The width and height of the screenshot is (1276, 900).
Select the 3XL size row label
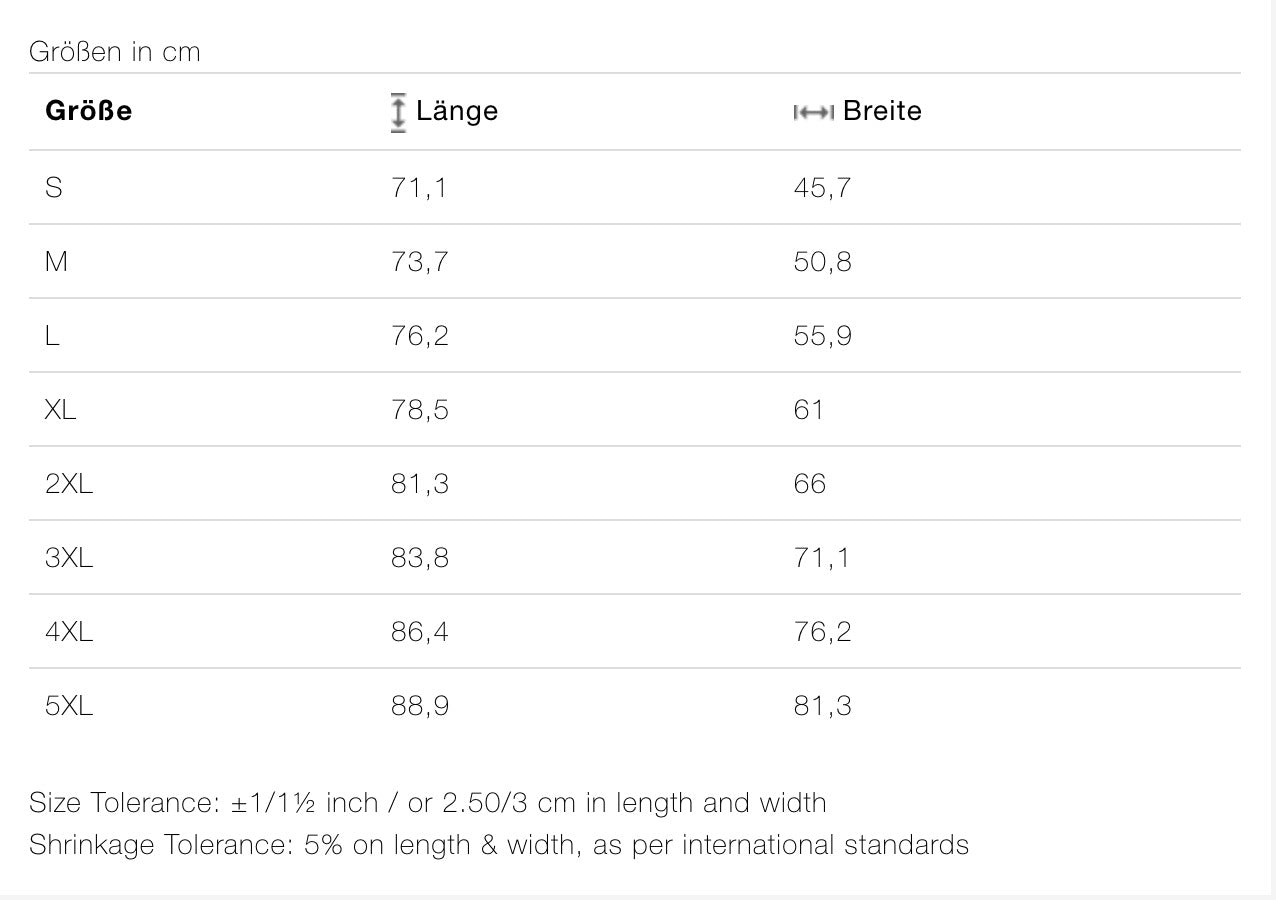point(69,557)
